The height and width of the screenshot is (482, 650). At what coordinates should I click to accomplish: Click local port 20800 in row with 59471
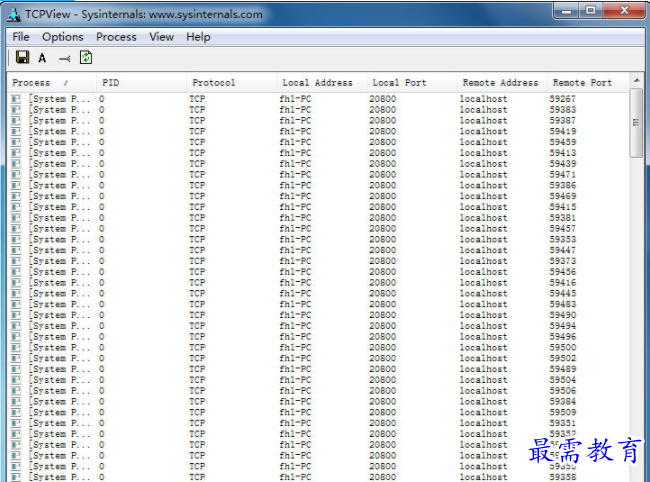pyautogui.click(x=383, y=174)
